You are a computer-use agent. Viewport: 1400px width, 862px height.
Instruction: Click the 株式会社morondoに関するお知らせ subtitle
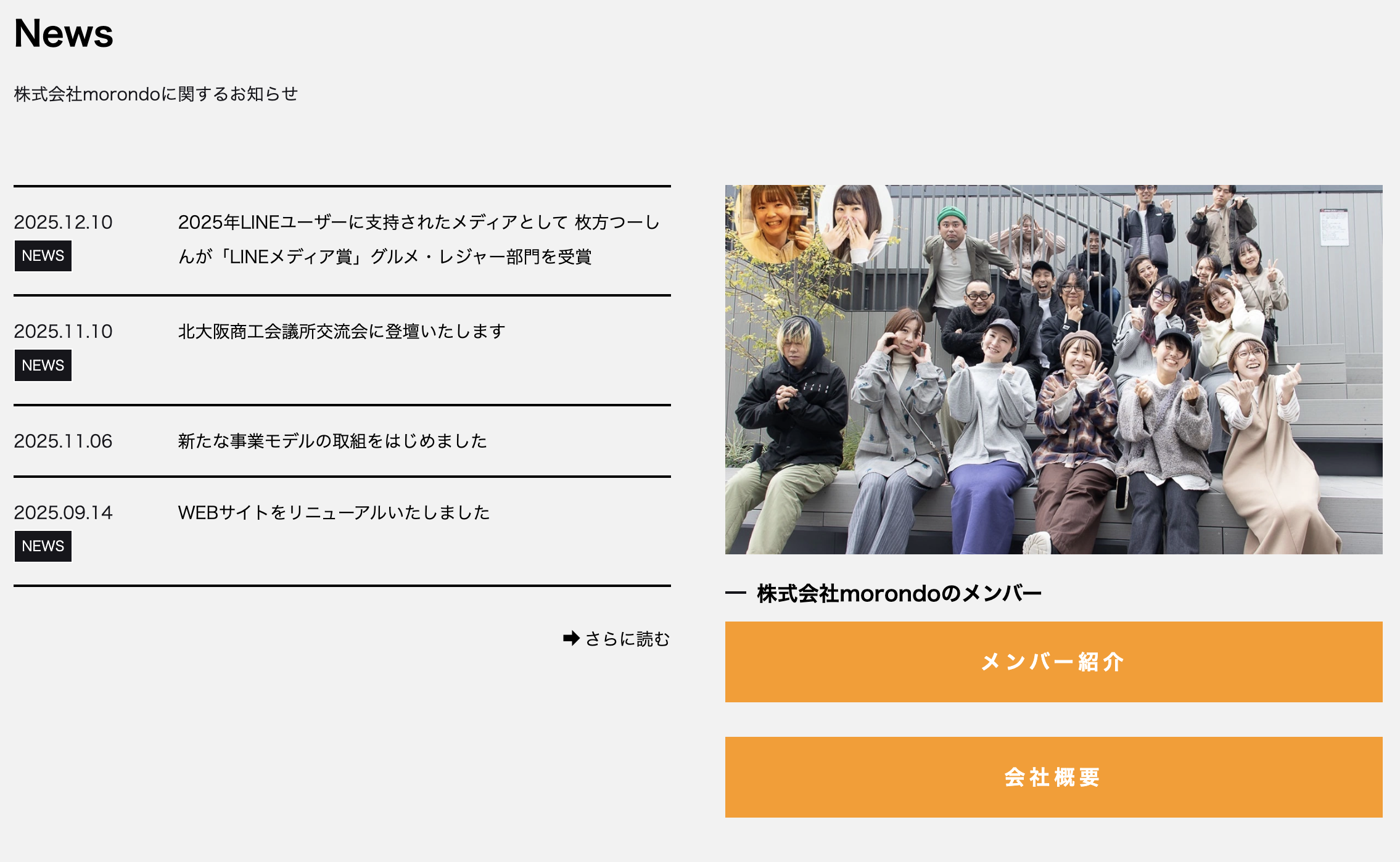155,94
